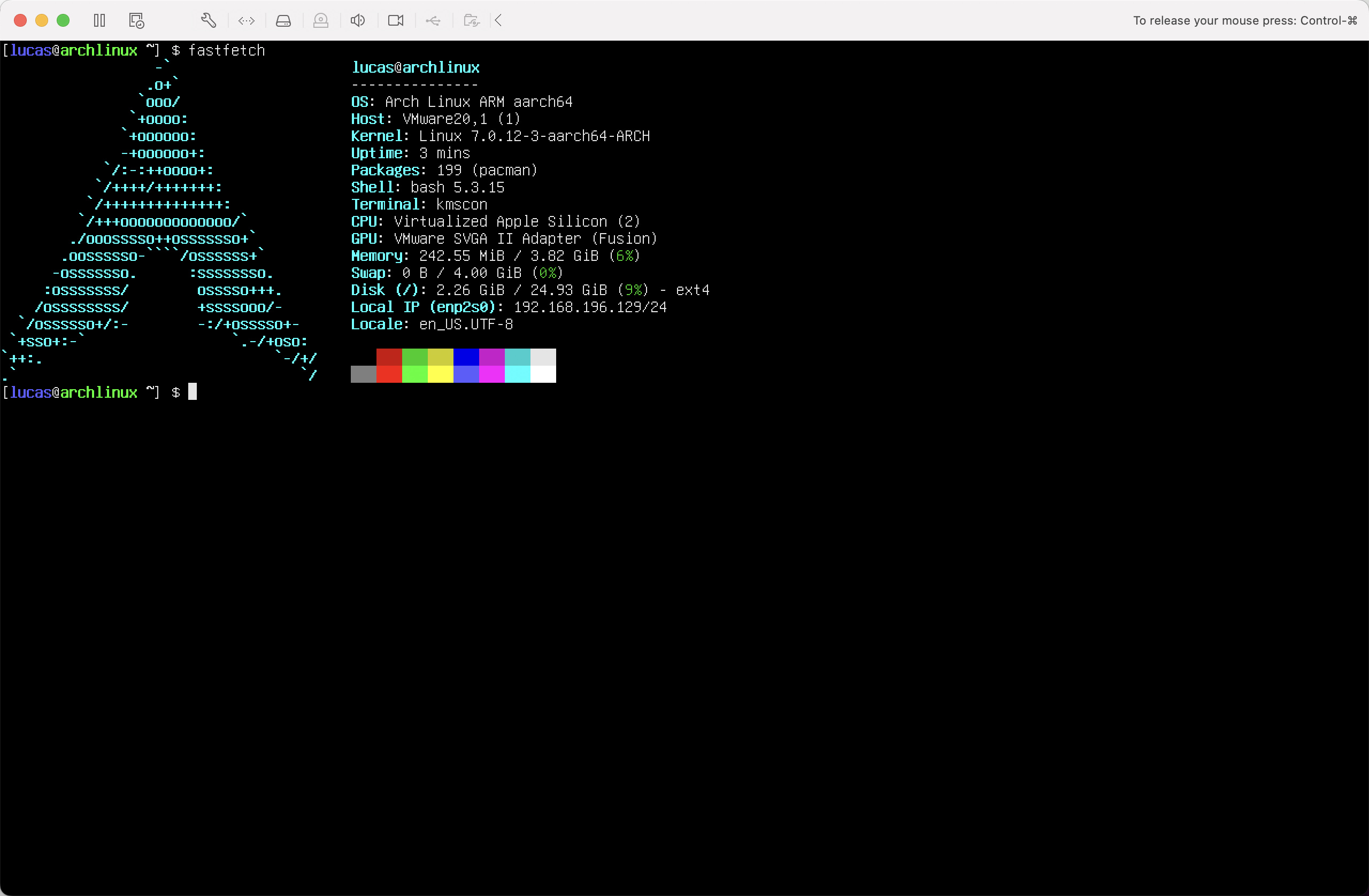
Task: Click the gray color block
Action: [364, 374]
